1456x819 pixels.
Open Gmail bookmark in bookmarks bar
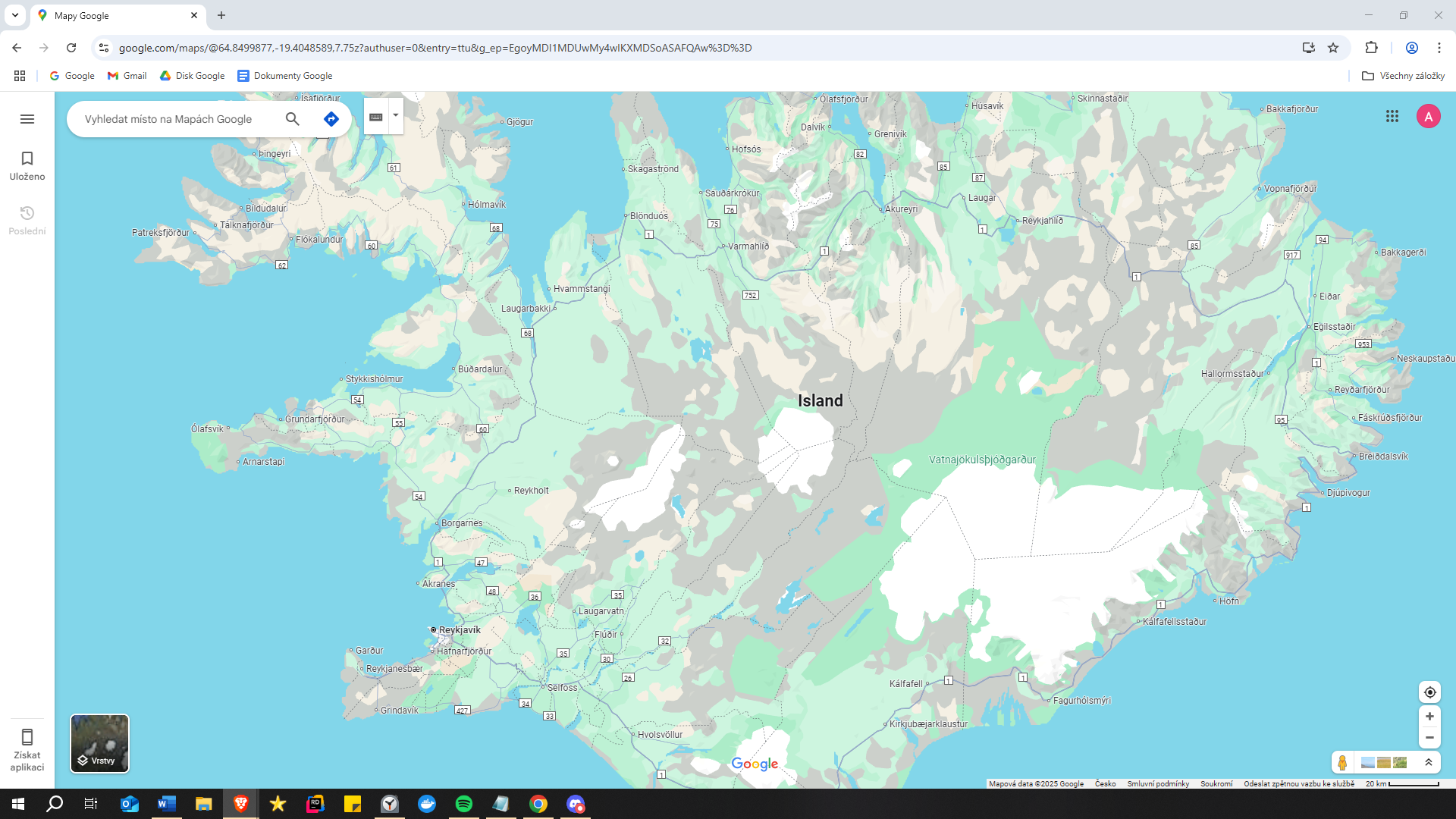click(127, 76)
